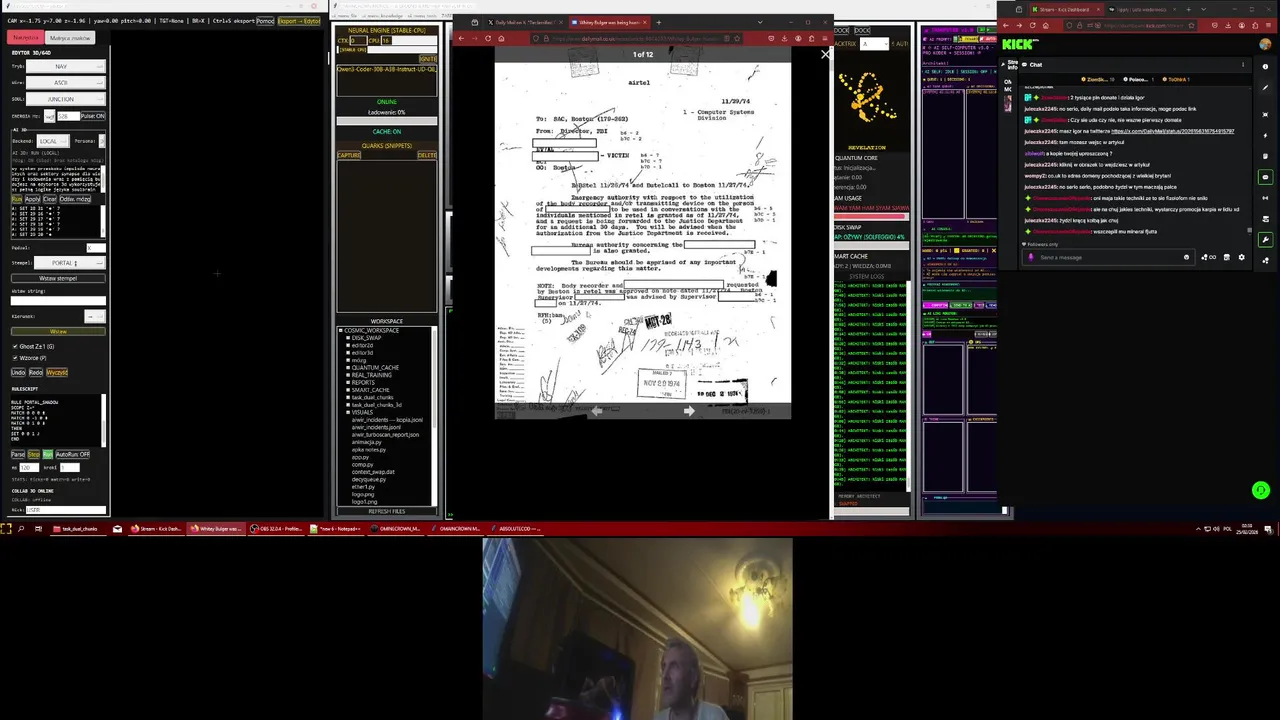This screenshot has width=1280, height=720.
Task: Open the Wire dropdown showing ASCII
Action: point(66,83)
